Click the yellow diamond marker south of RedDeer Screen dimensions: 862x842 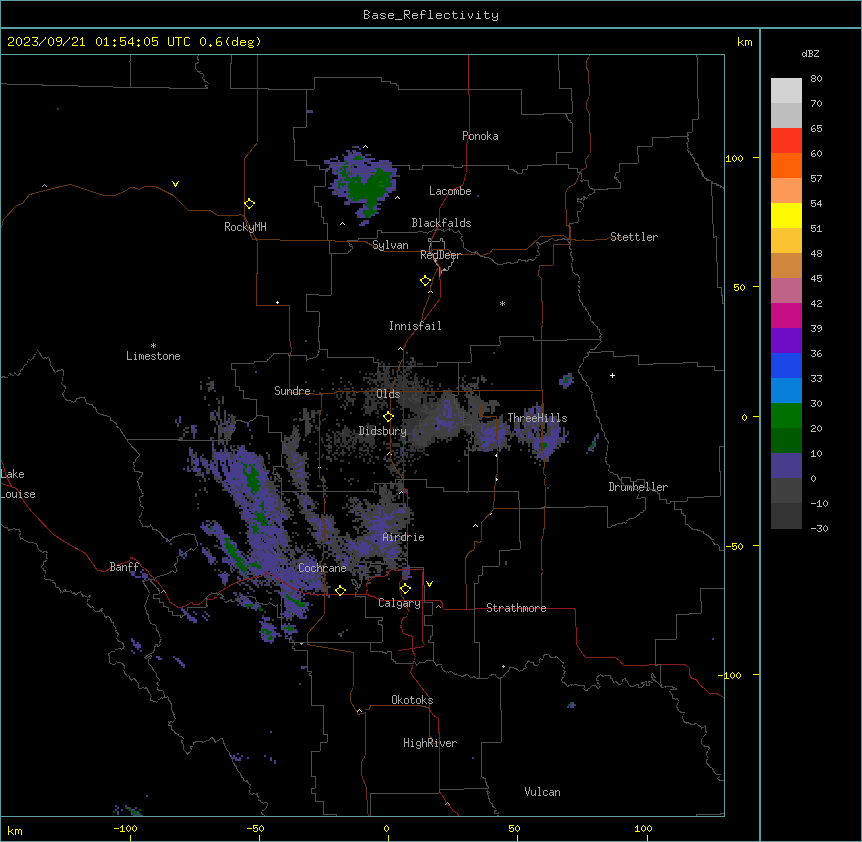tap(426, 281)
